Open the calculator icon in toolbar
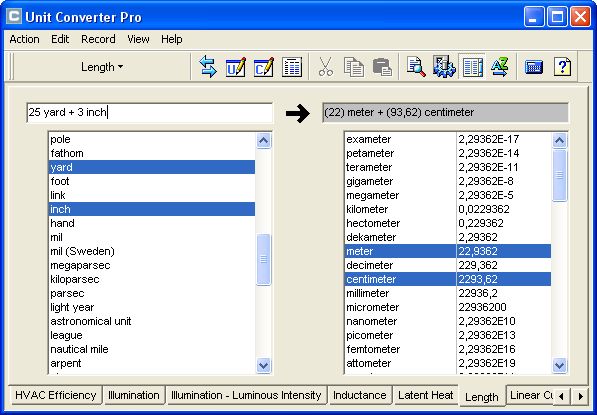Screen dimensions: 597x415 coord(534,67)
